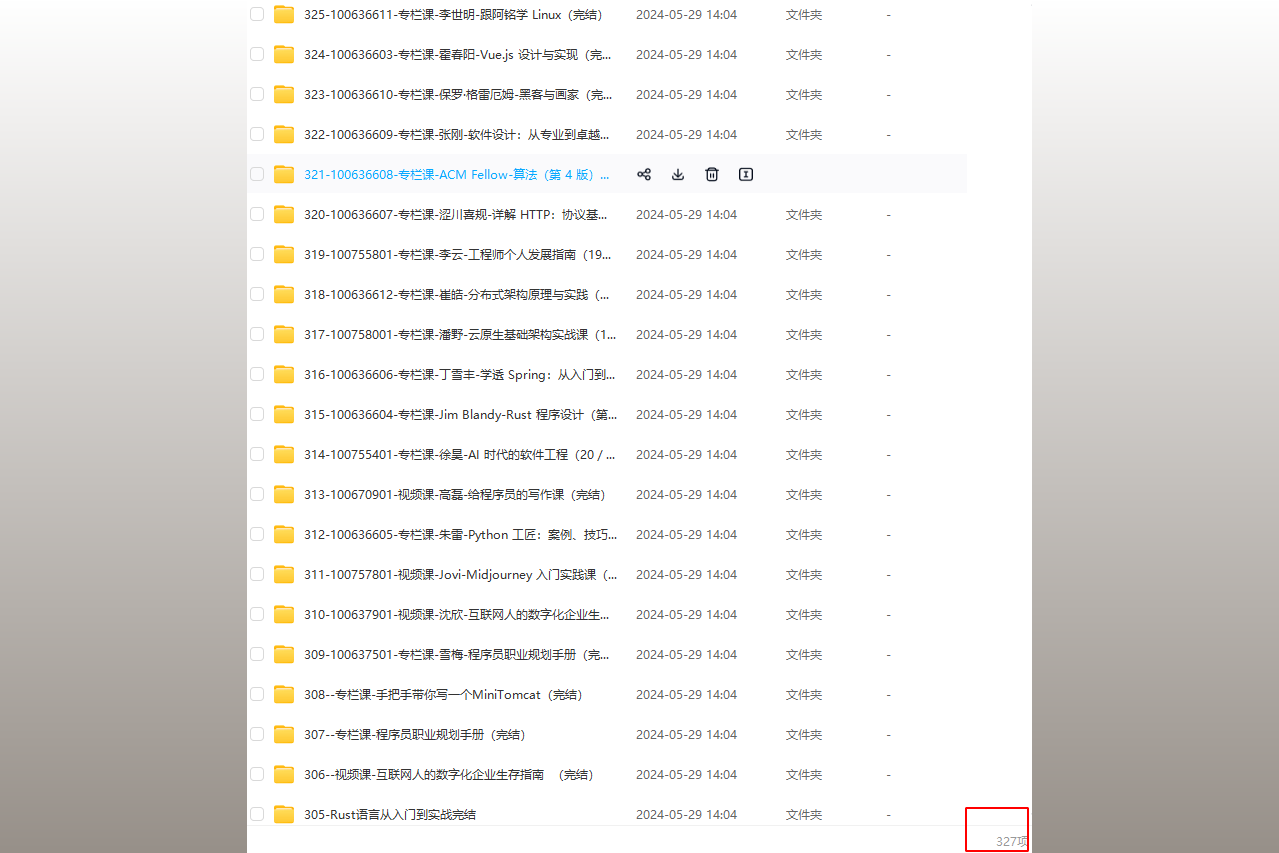This screenshot has height=853, width=1279.
Task: Click folder icon of 309 雪梅 row
Action: (284, 654)
